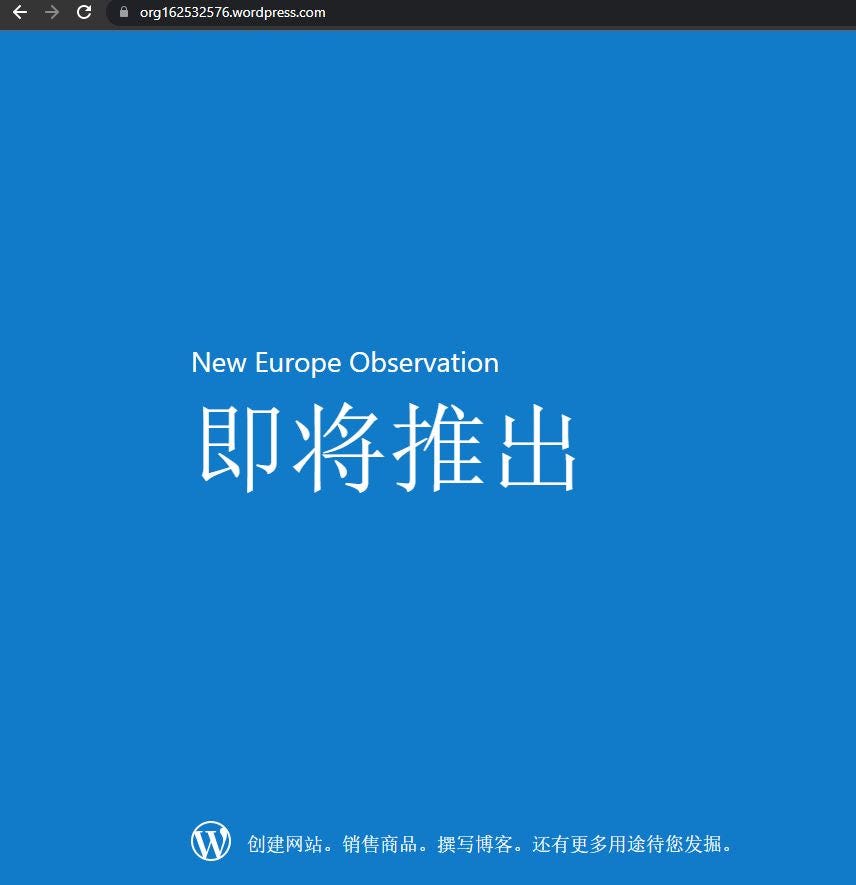Reload the page with the refresh icon
This screenshot has width=856, height=885.
coord(84,12)
